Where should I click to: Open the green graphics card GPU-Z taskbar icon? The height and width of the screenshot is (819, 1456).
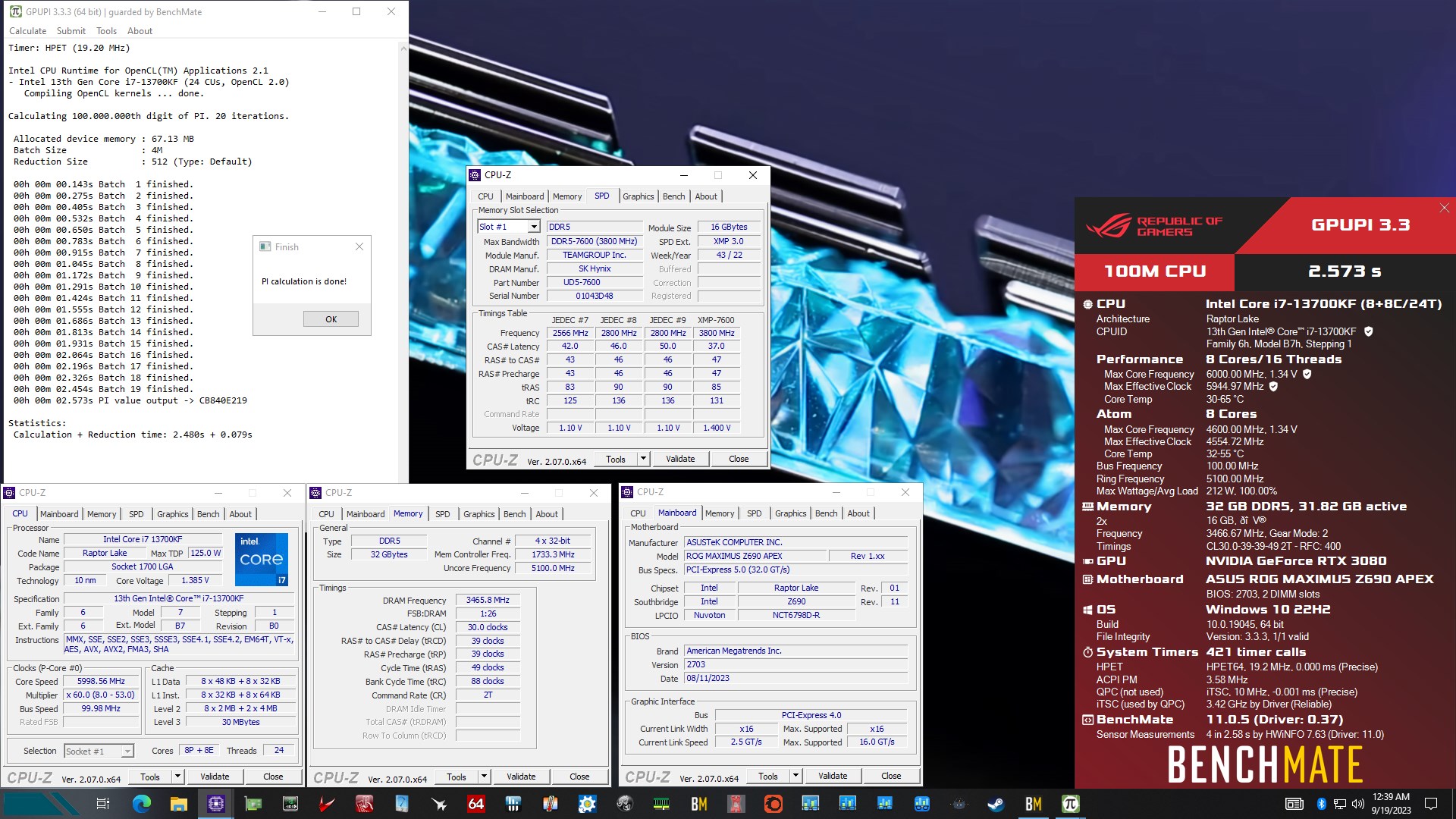(253, 804)
